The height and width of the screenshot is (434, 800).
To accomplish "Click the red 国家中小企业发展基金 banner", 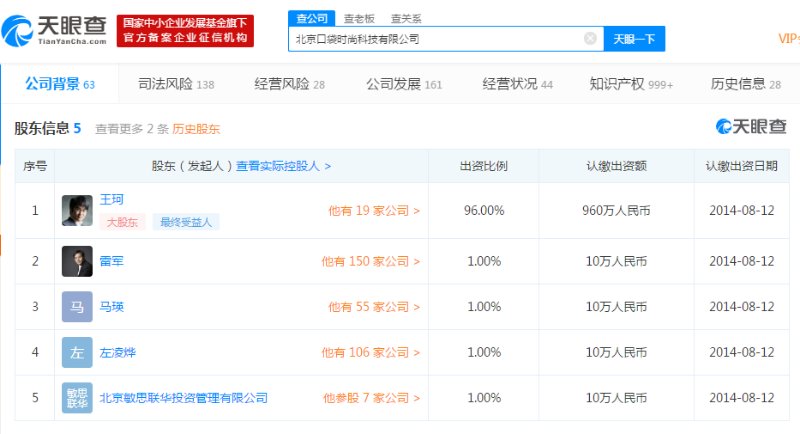I will pos(185,31).
